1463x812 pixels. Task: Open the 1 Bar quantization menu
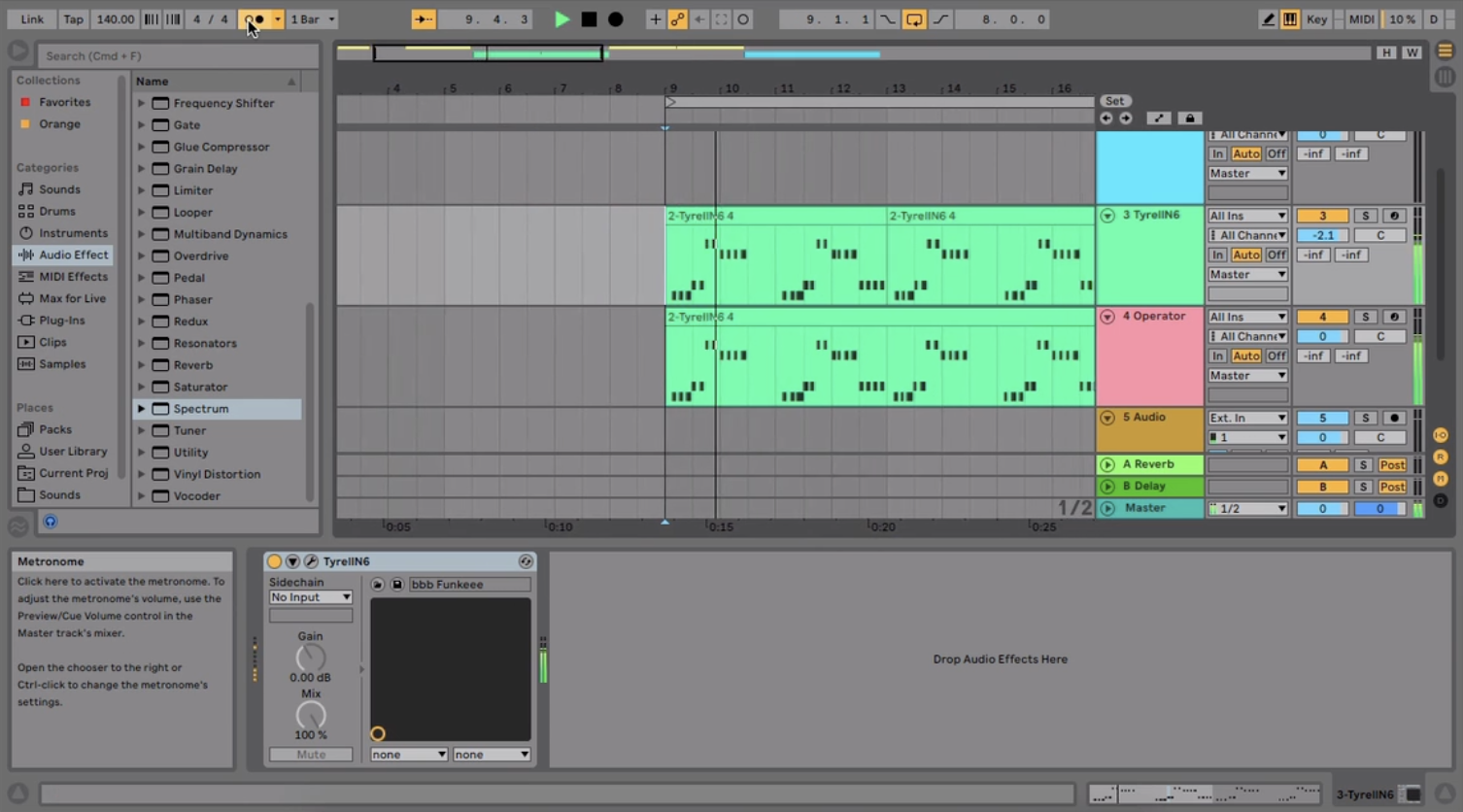[313, 19]
